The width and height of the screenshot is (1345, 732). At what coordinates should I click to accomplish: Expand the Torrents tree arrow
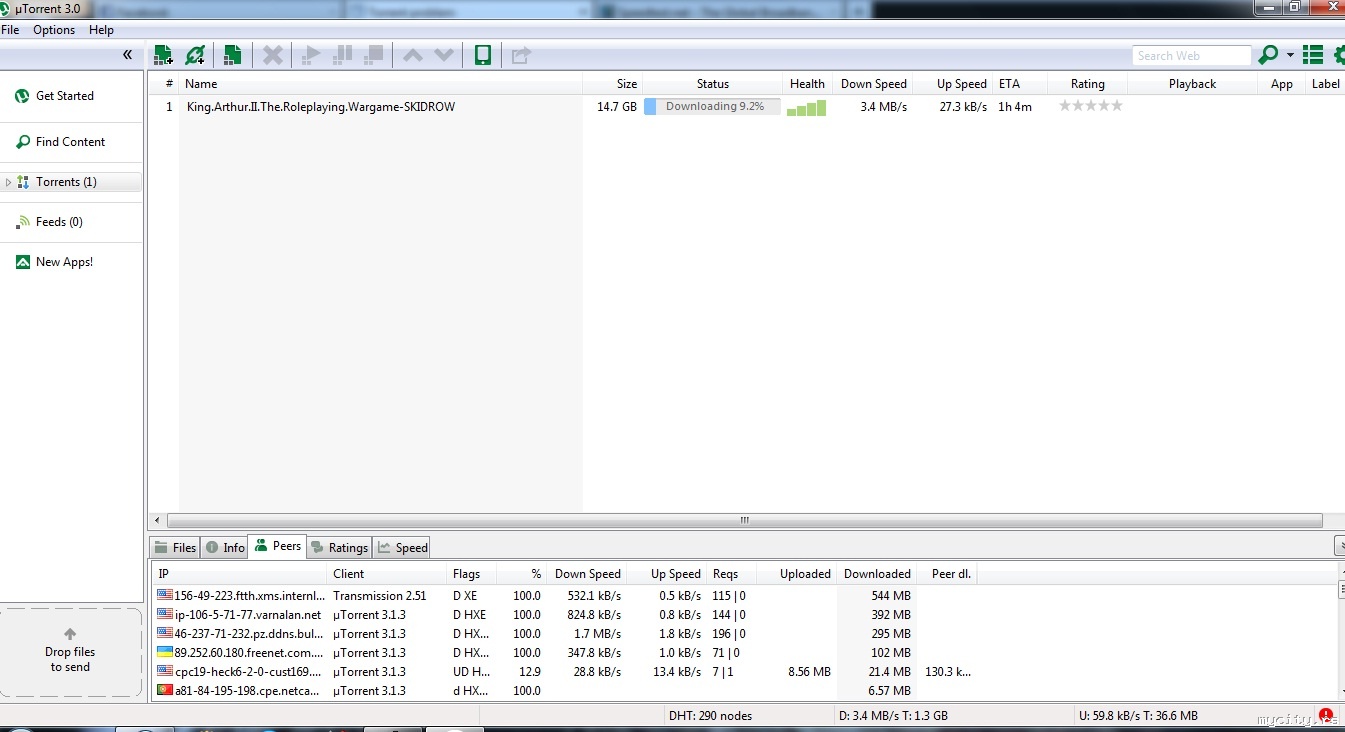point(9,182)
